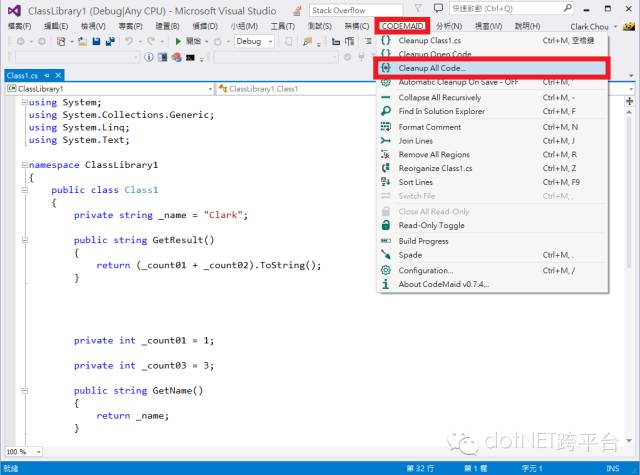Choose Sort Lines menu item
Image resolution: width=640 pixels, height=475 pixels.
pos(492,182)
